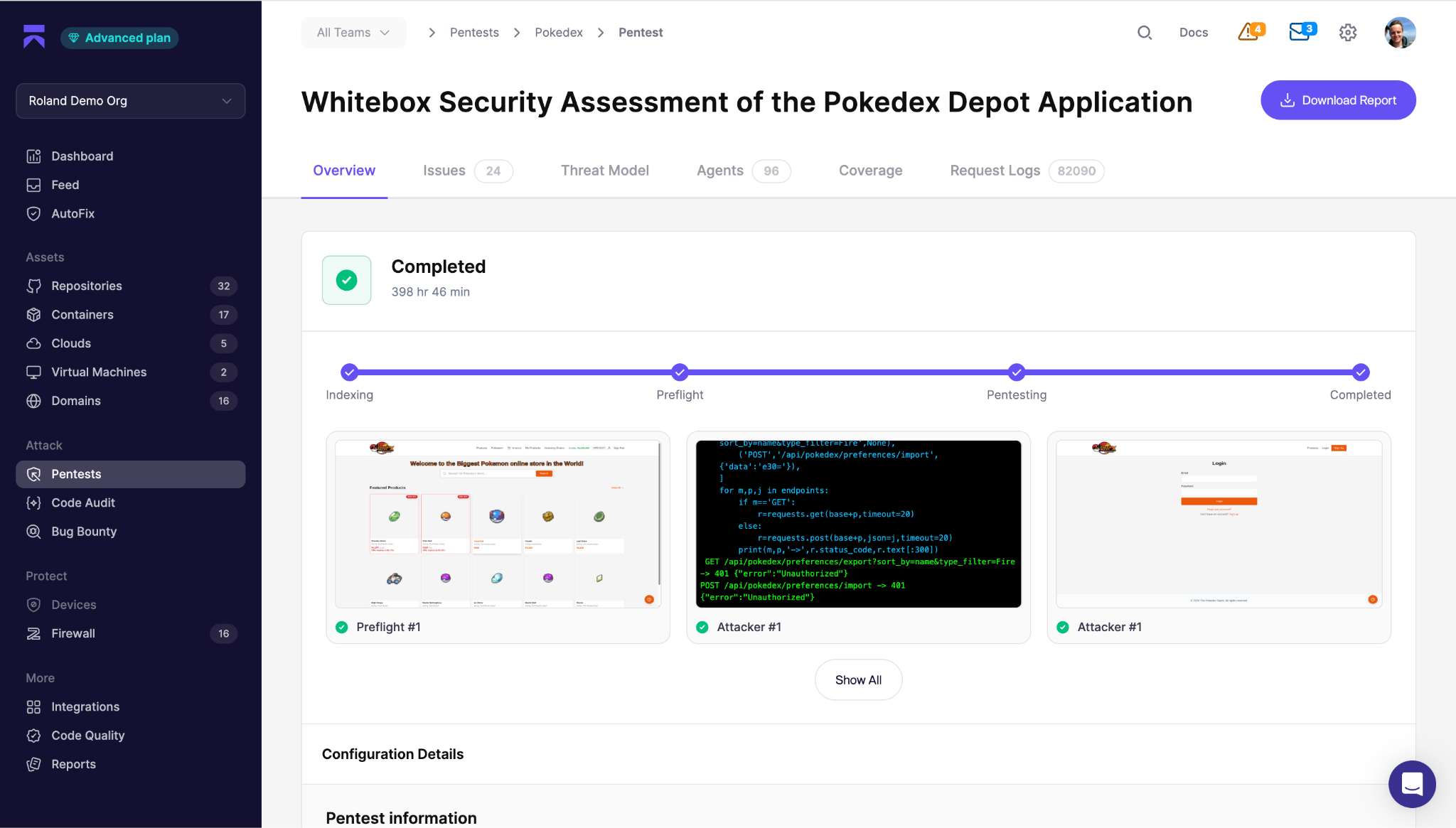Image resolution: width=1456 pixels, height=828 pixels.
Task: Click the Aikido logo icon
Action: click(x=34, y=37)
